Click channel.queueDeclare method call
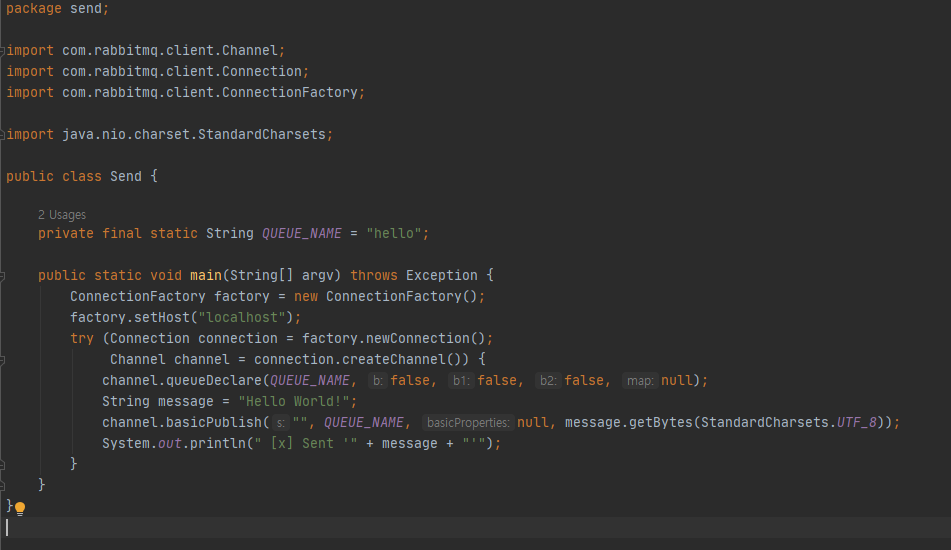This screenshot has height=550, width=951. tap(182, 381)
